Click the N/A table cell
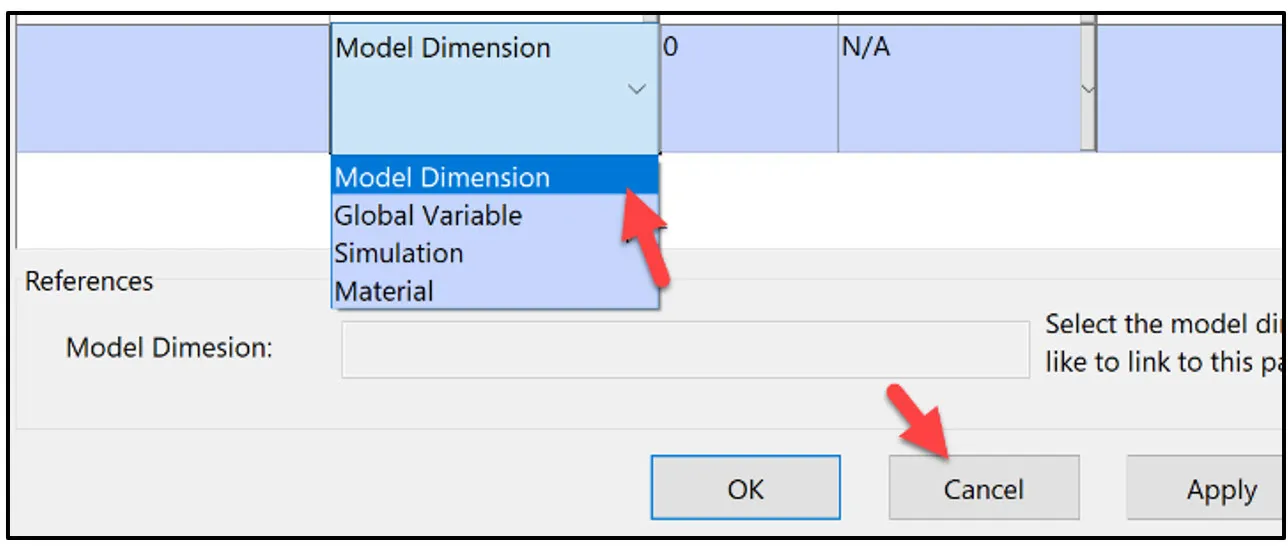 click(x=959, y=88)
